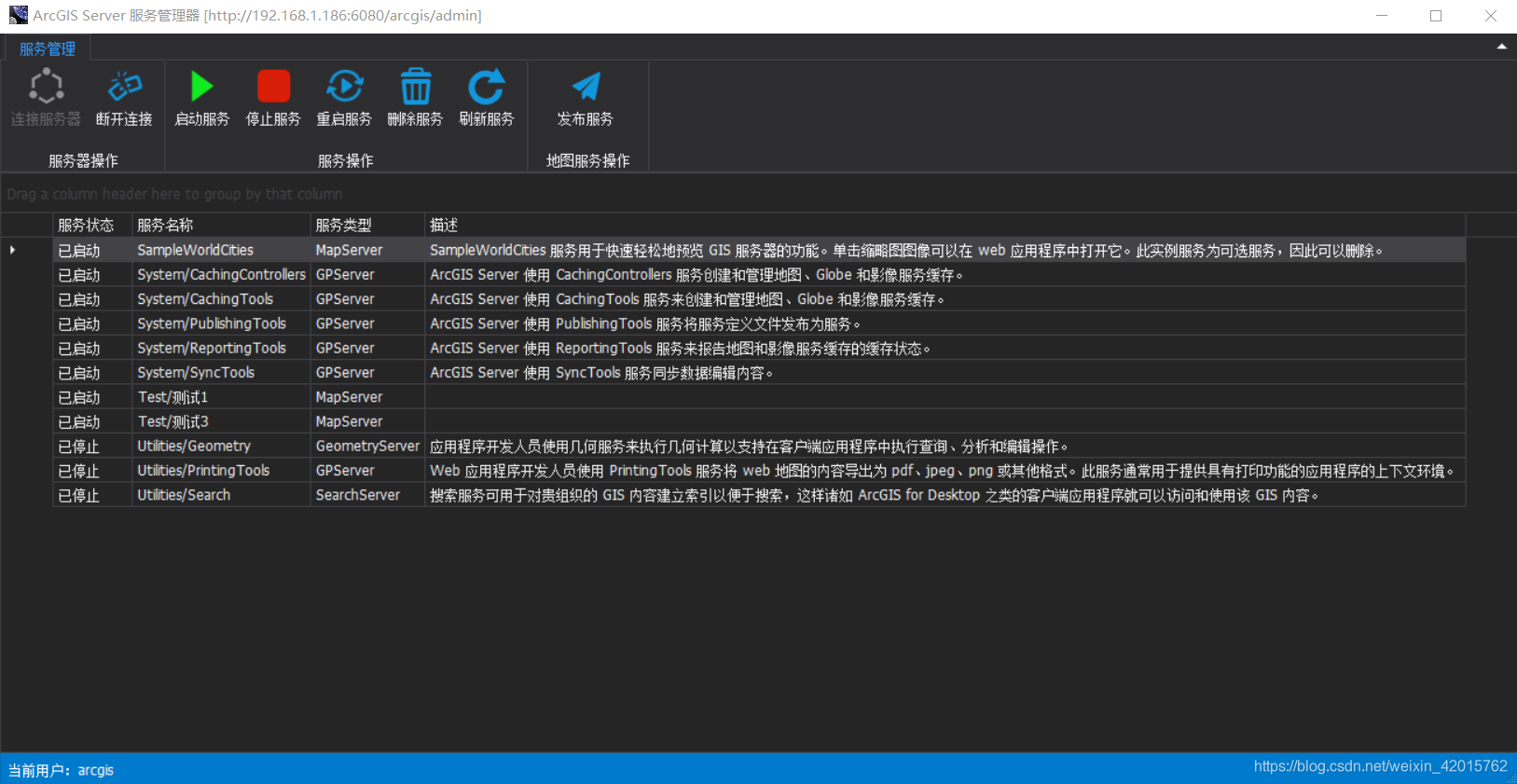Close the ArcGIS Server manager window
1517x784 pixels.
(x=1490, y=16)
